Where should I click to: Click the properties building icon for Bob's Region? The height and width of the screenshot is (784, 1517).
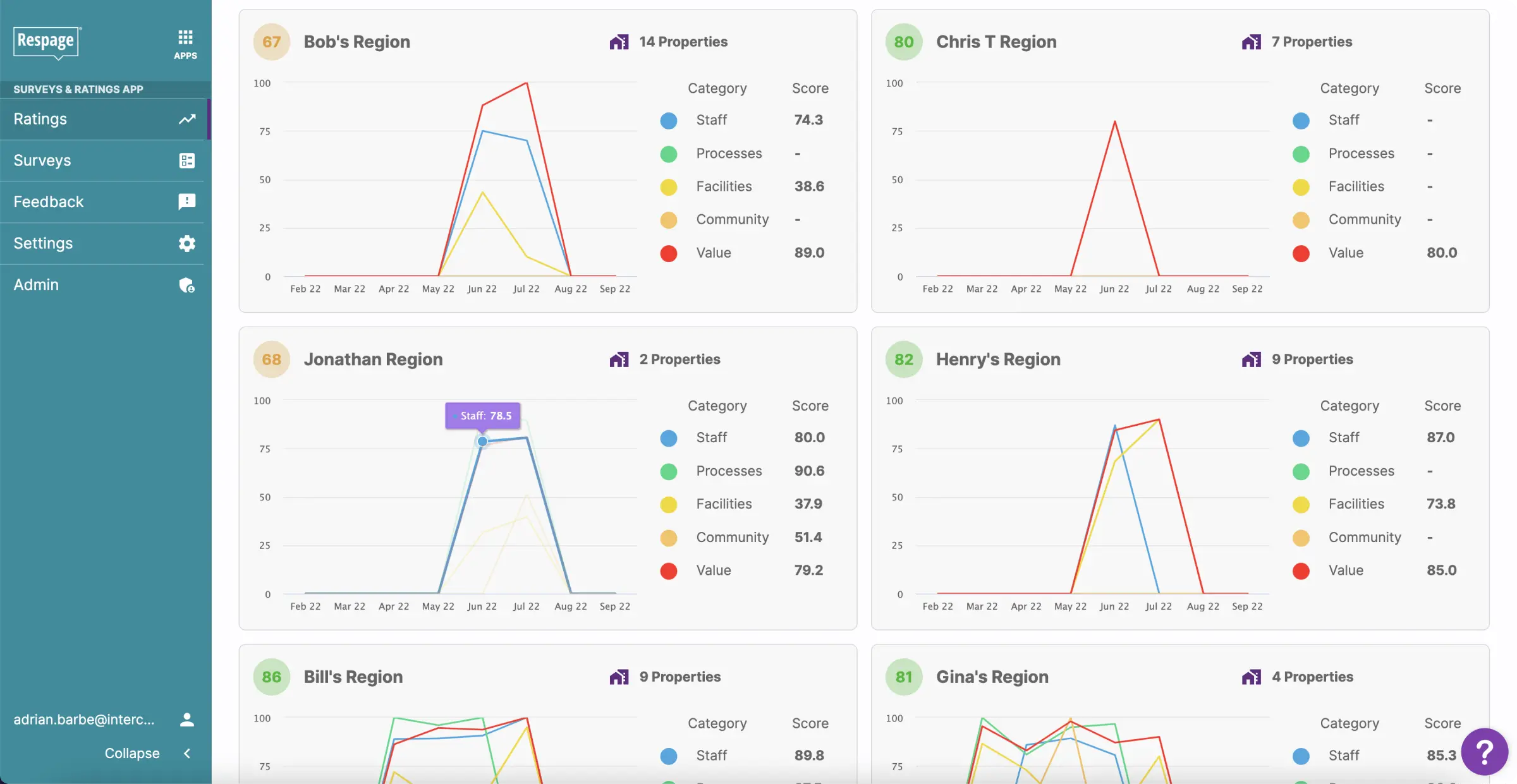619,41
